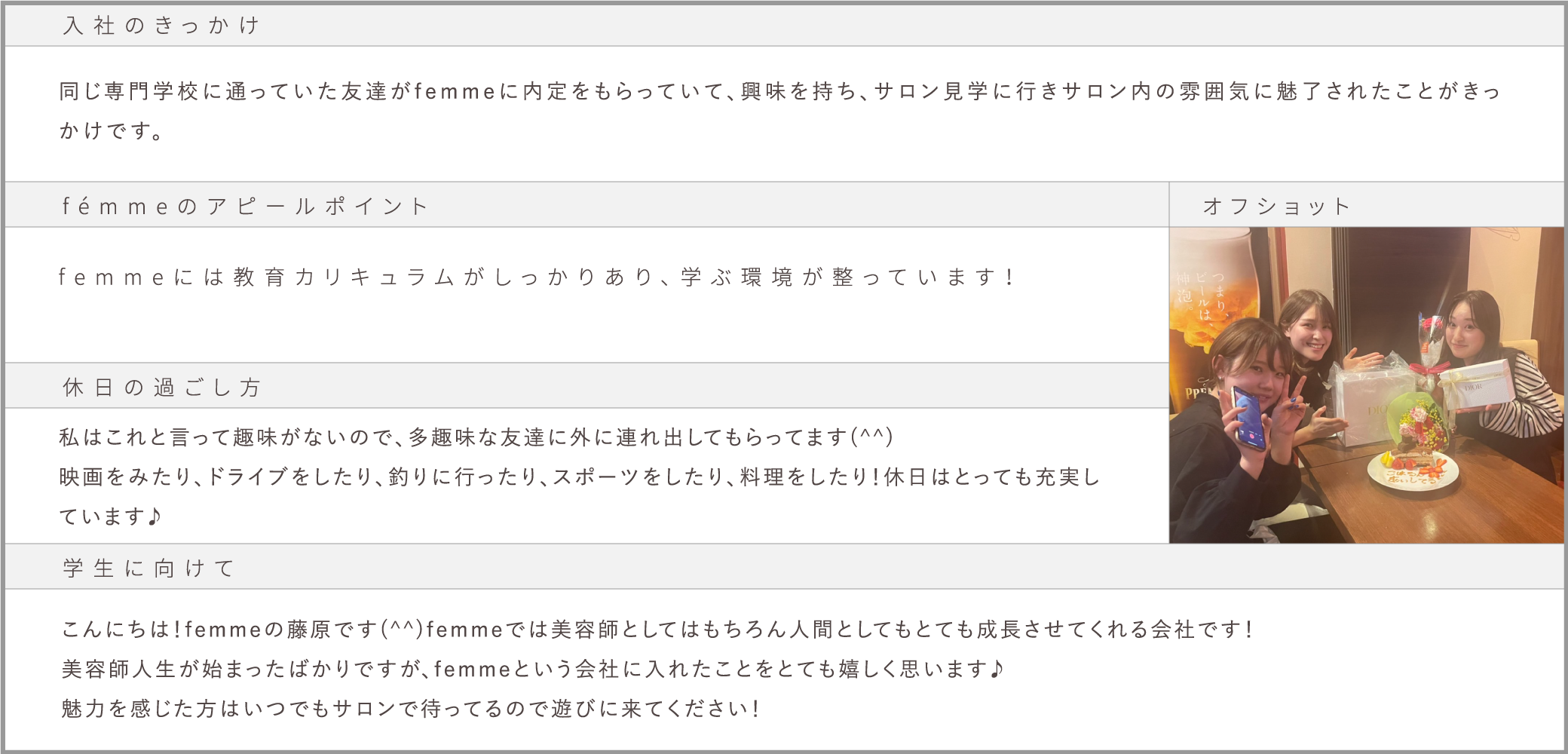Screen dimensions: 1568x754
Task: Click the line starting 美容師人生が始まった
Action: click(532, 669)
